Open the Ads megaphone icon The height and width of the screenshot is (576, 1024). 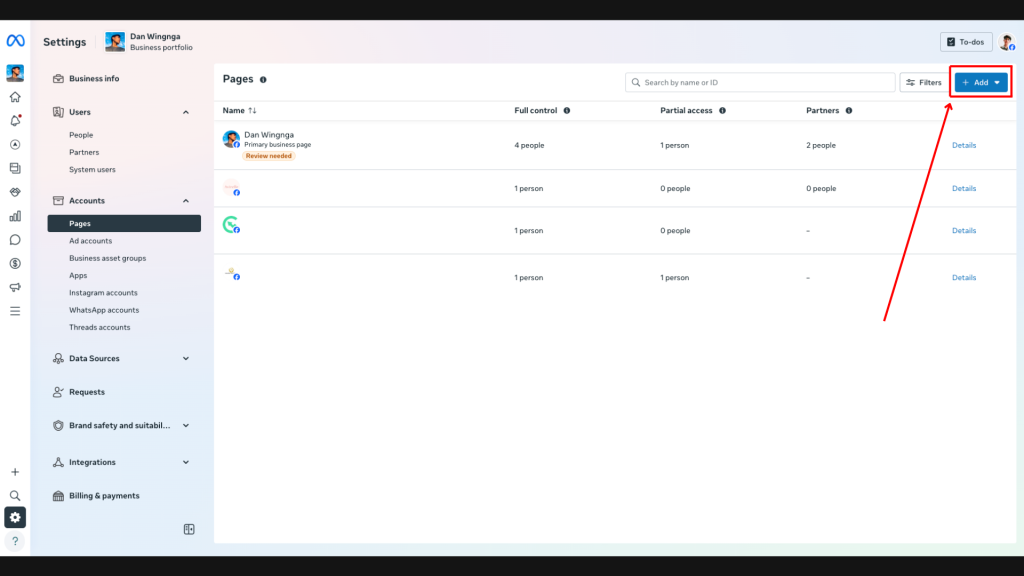point(15,287)
